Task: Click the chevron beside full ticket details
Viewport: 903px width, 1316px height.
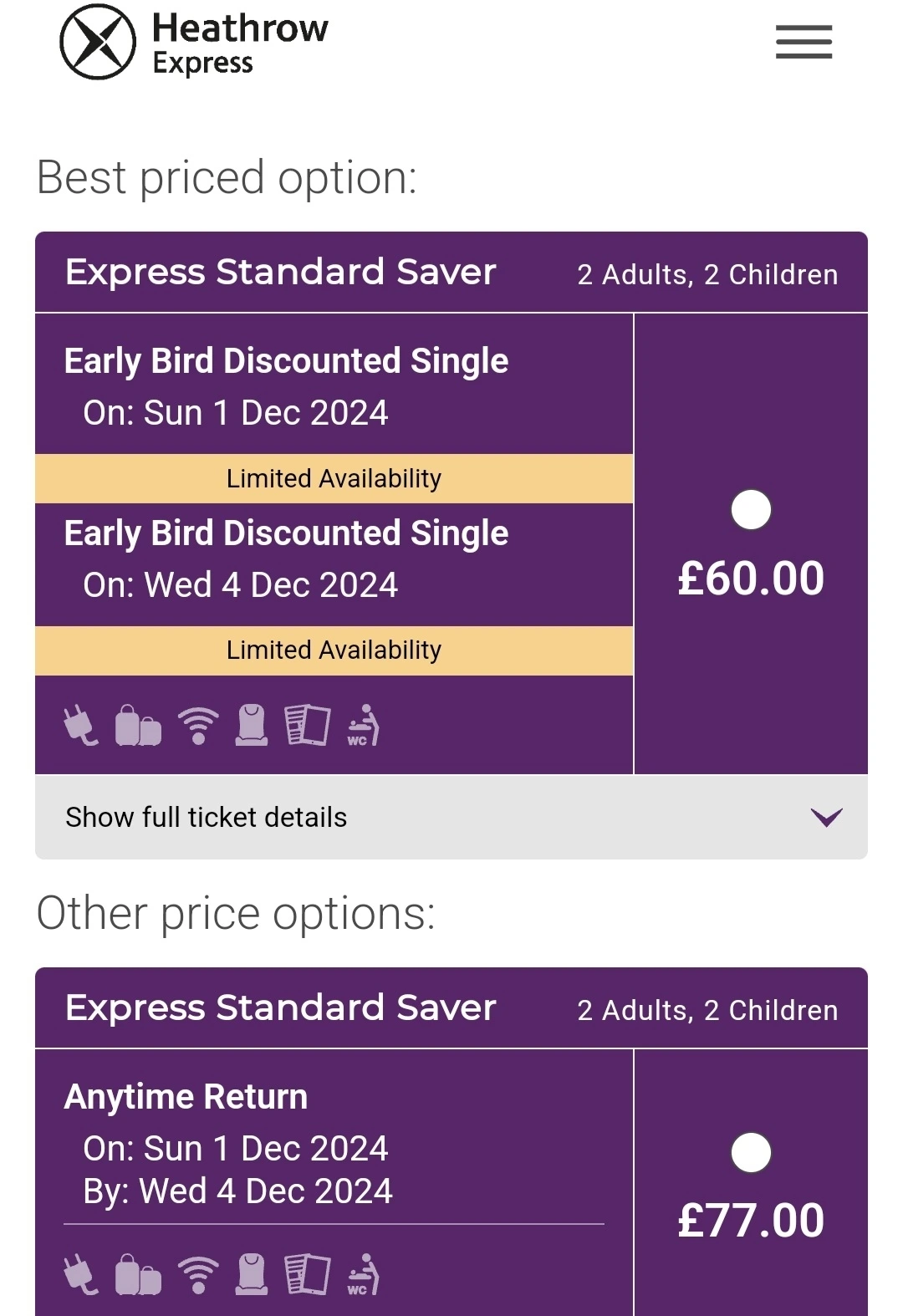Action: 826,817
